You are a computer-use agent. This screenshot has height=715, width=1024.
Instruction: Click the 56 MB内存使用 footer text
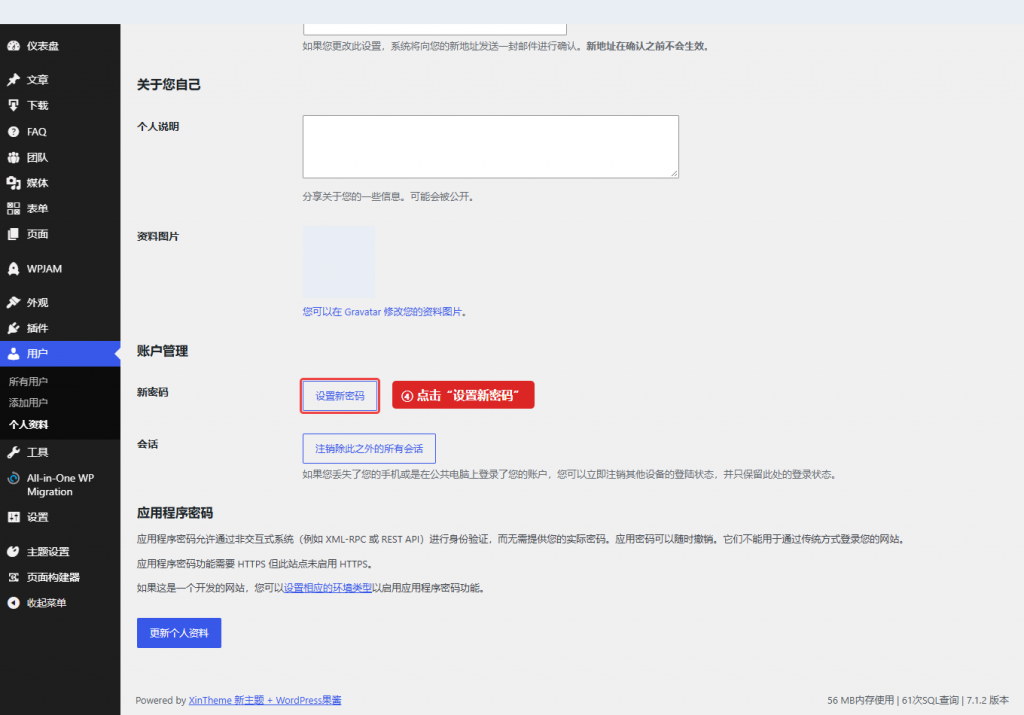click(x=860, y=700)
